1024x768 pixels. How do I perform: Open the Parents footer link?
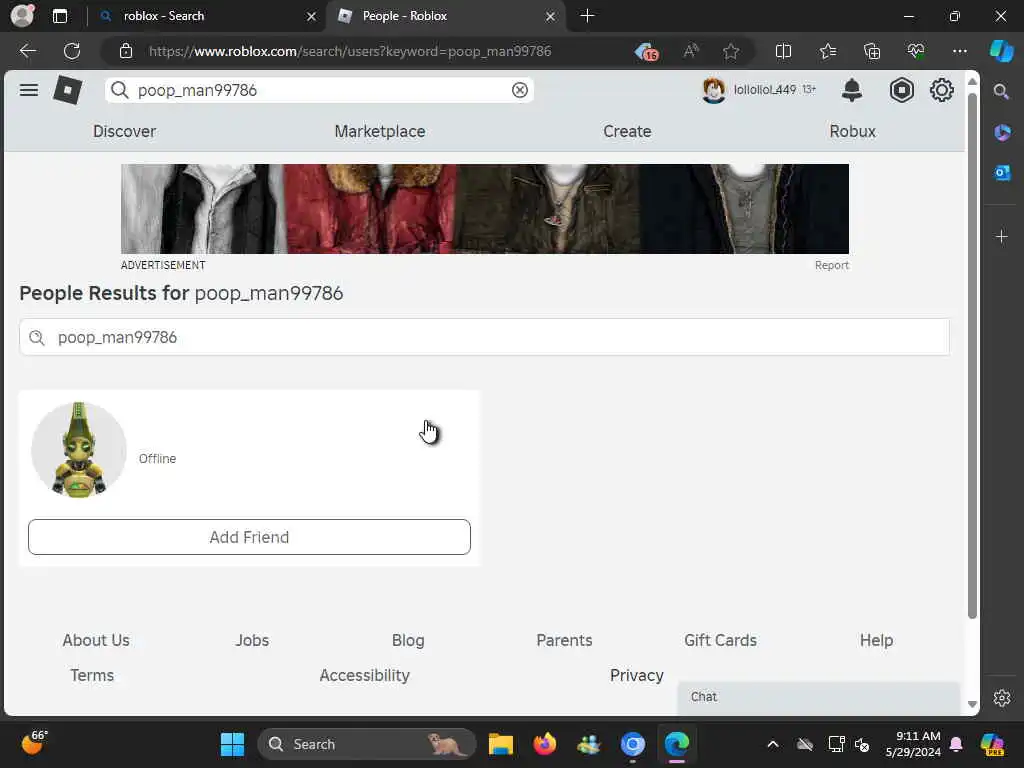pyautogui.click(x=564, y=640)
